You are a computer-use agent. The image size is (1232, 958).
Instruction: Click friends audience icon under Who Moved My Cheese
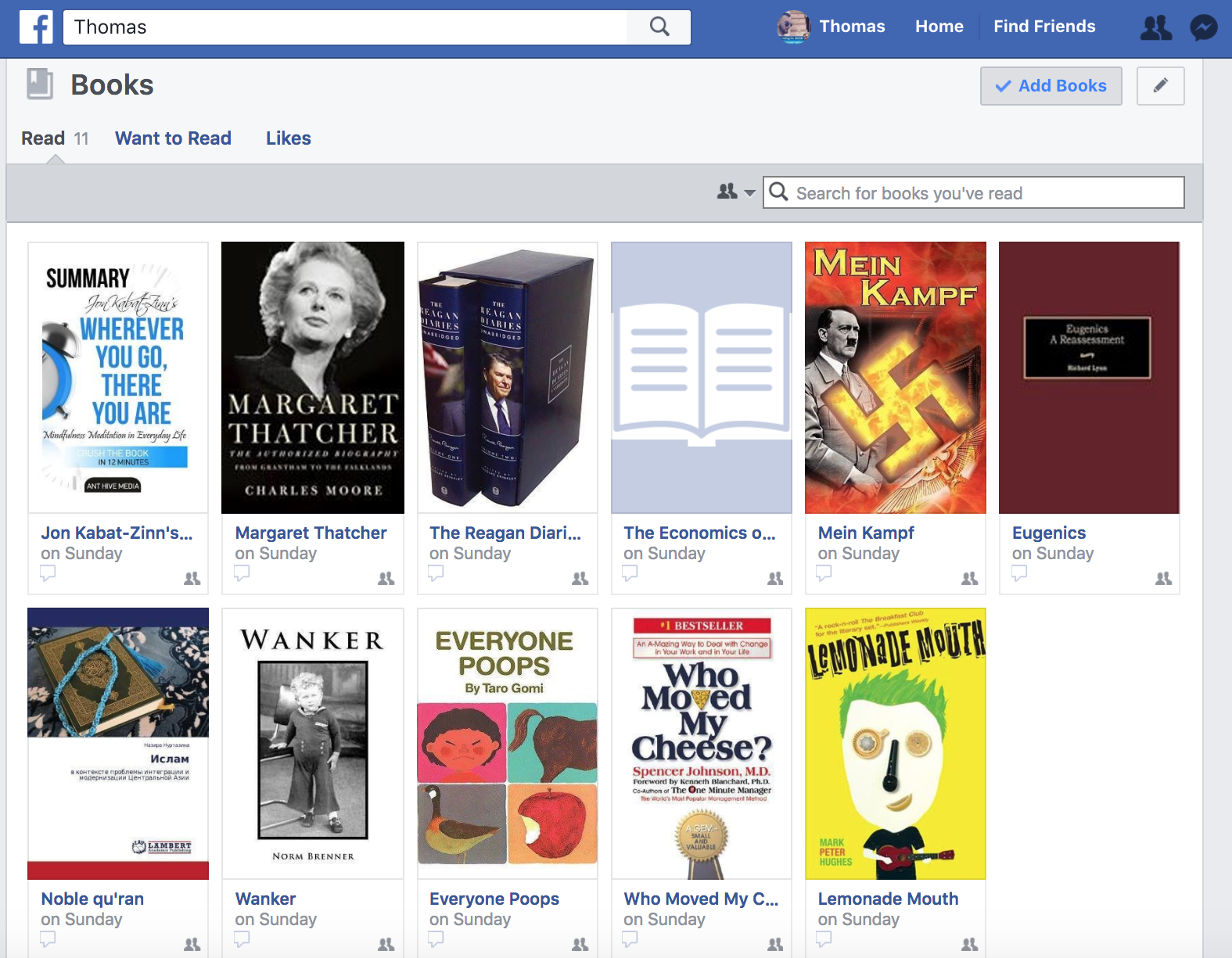[775, 945]
